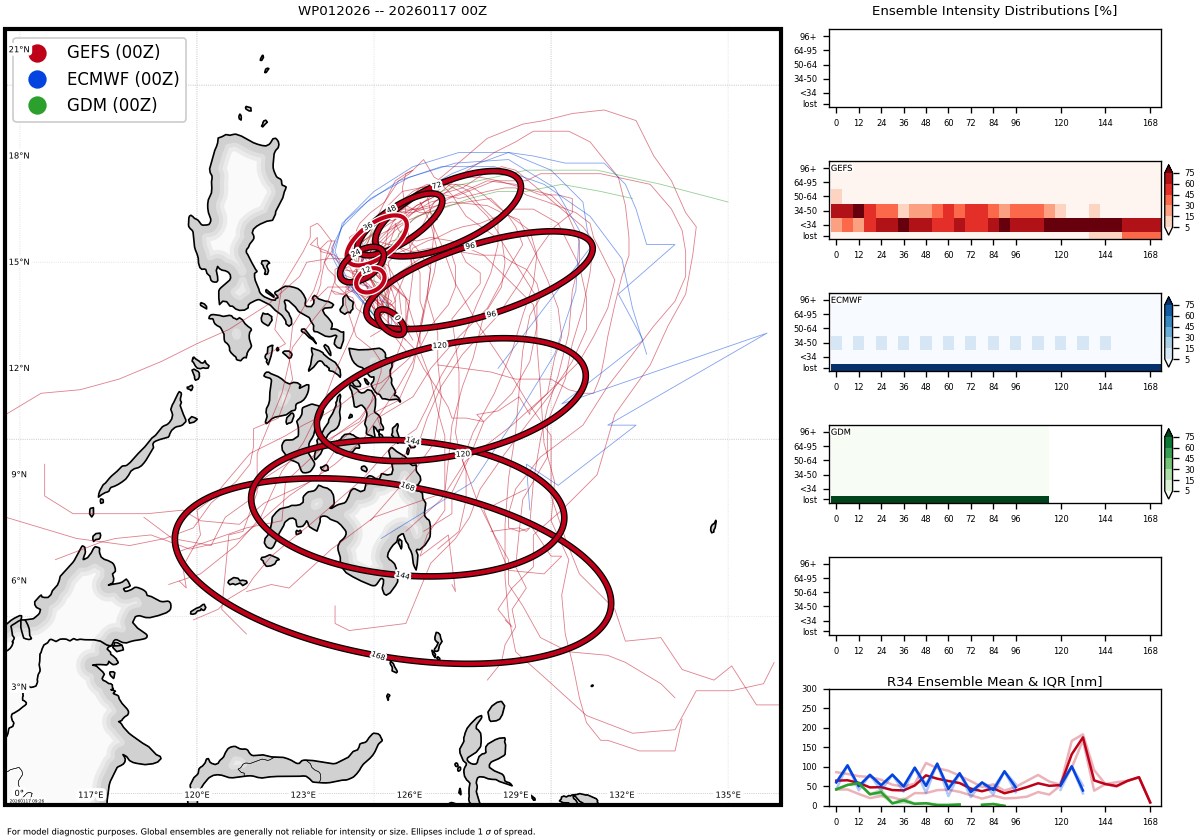
Task: Click the 132°E longitude label
Action: [x=622, y=795]
